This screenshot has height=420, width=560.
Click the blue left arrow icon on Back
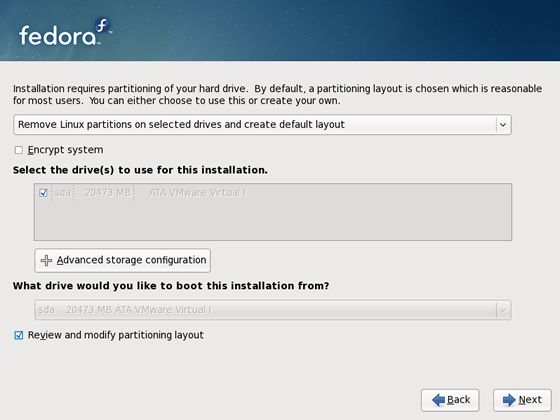pyautogui.click(x=438, y=400)
